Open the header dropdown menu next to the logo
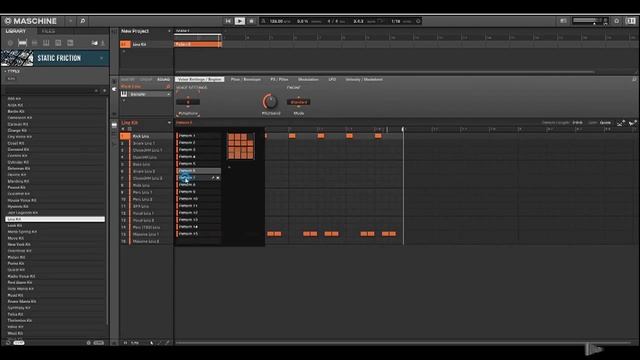The width and height of the screenshot is (640, 360). [x=70, y=21]
